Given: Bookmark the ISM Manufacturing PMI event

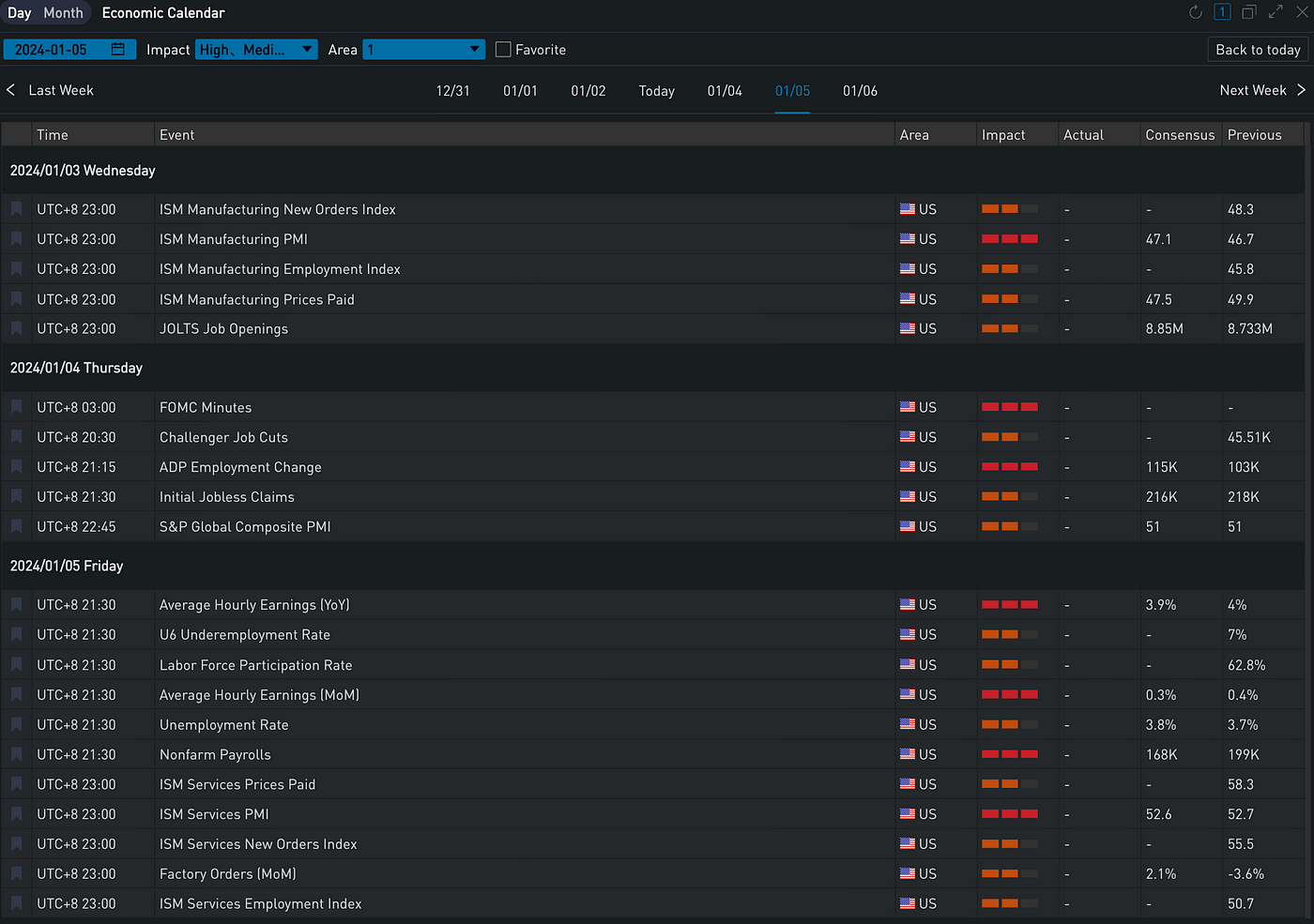Looking at the screenshot, I should (17, 239).
